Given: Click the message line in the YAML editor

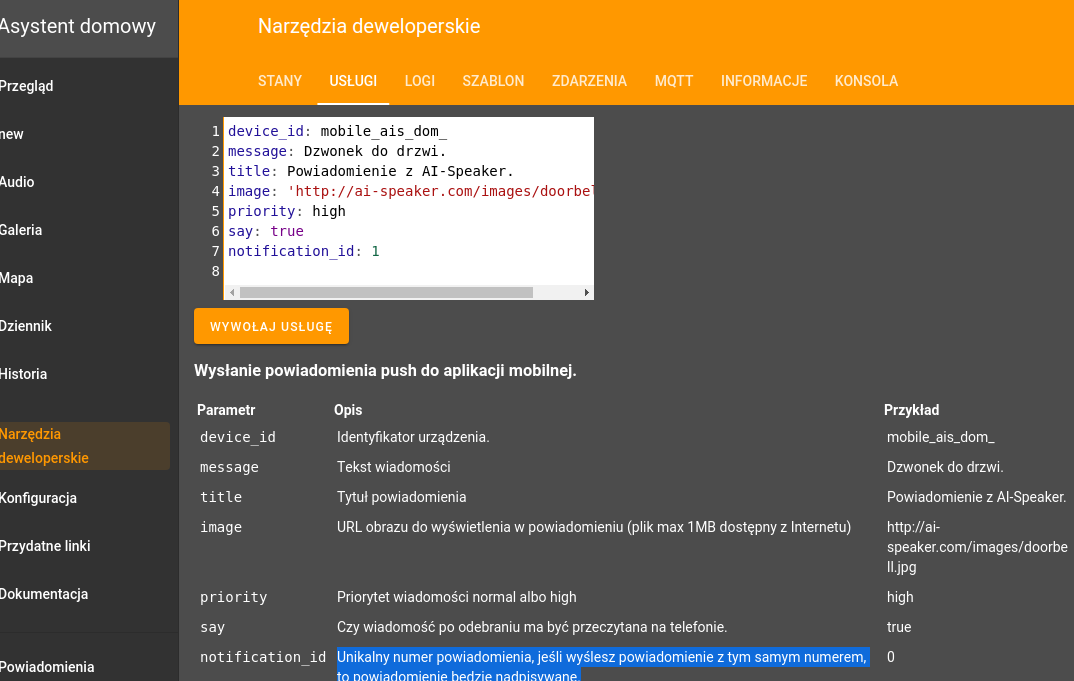Looking at the screenshot, I should pyautogui.click(x=337, y=151).
